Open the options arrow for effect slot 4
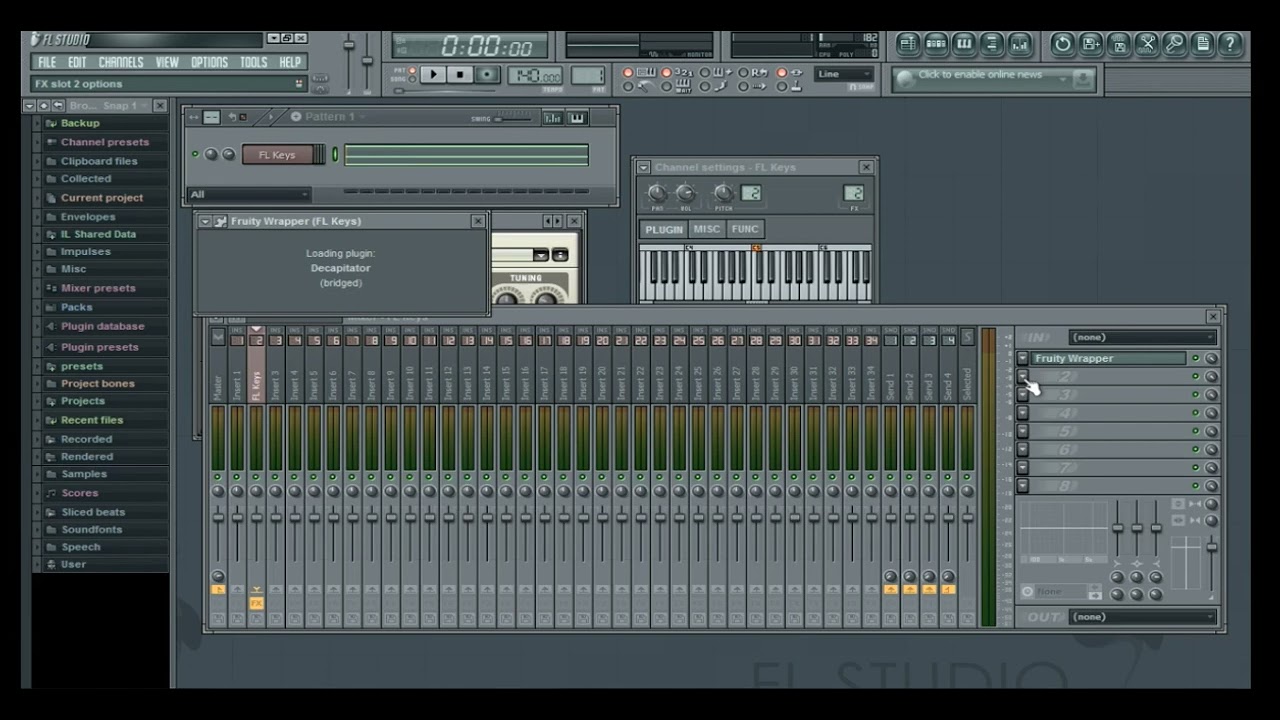Viewport: 1280px width, 720px height. [1023, 413]
